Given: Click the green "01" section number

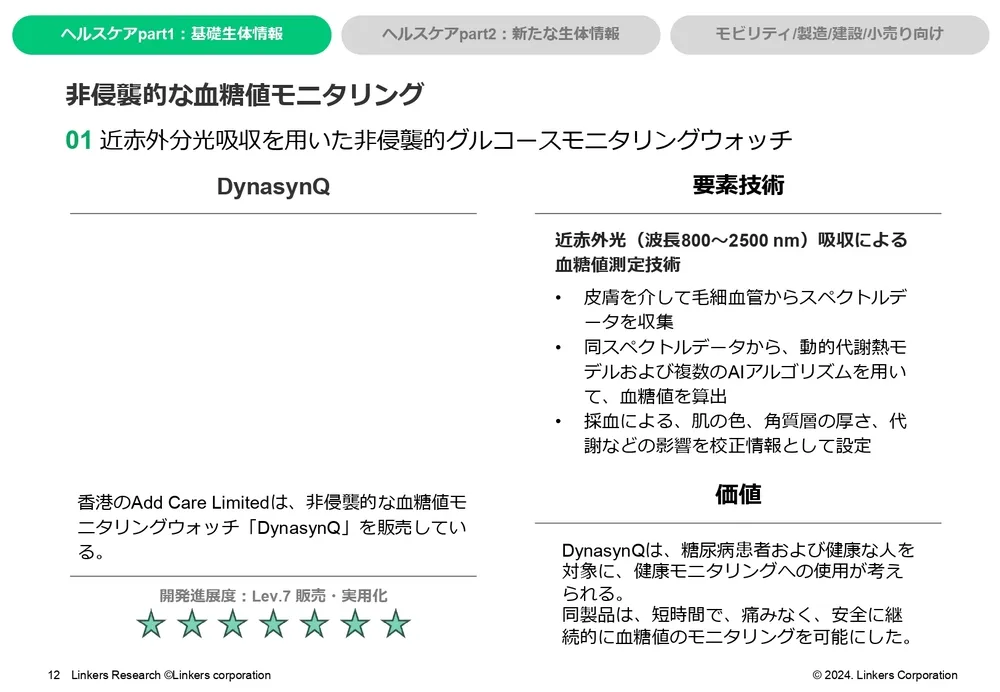Looking at the screenshot, I should pyautogui.click(x=79, y=140).
